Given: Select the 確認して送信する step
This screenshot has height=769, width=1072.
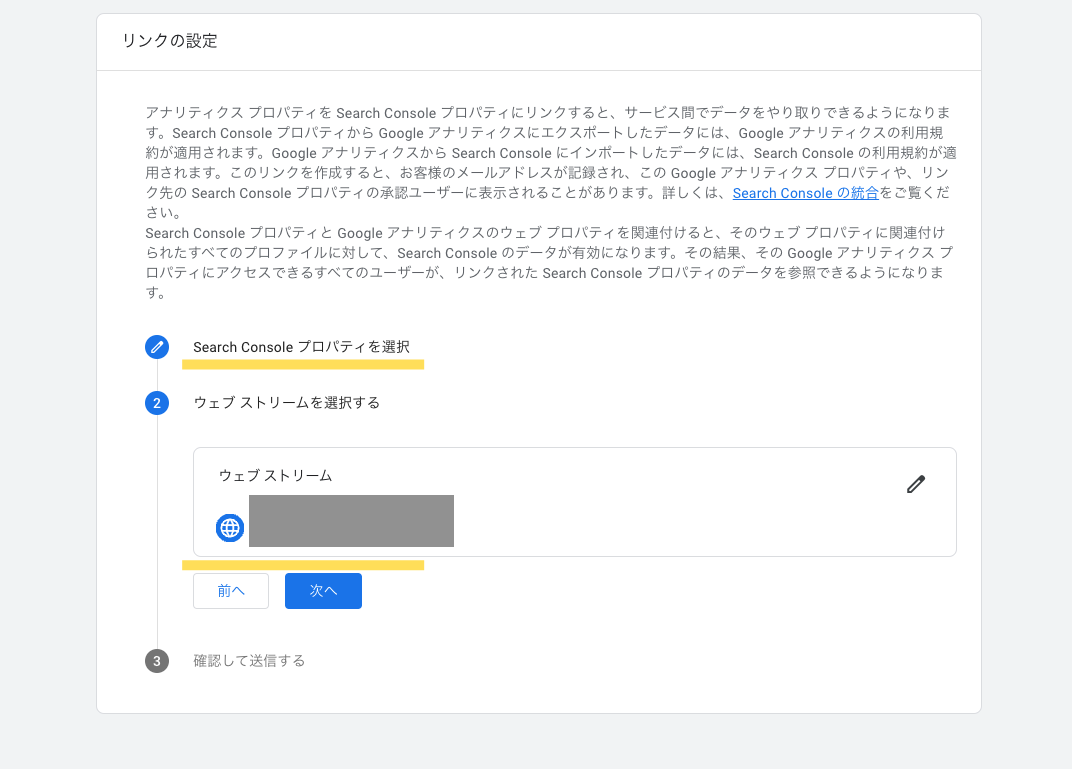Looking at the screenshot, I should tap(249, 661).
